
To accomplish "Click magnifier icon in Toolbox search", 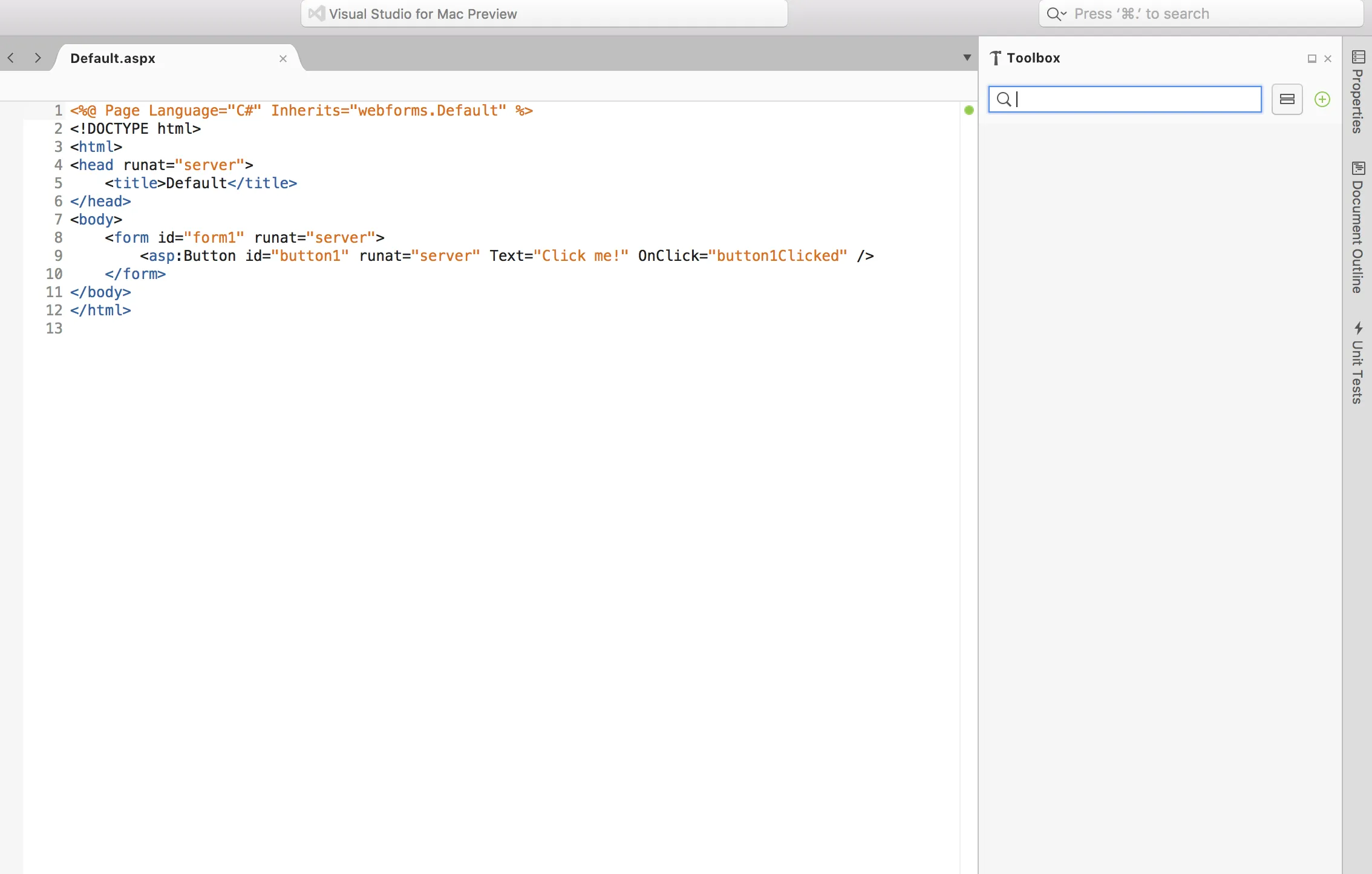I will [1004, 99].
